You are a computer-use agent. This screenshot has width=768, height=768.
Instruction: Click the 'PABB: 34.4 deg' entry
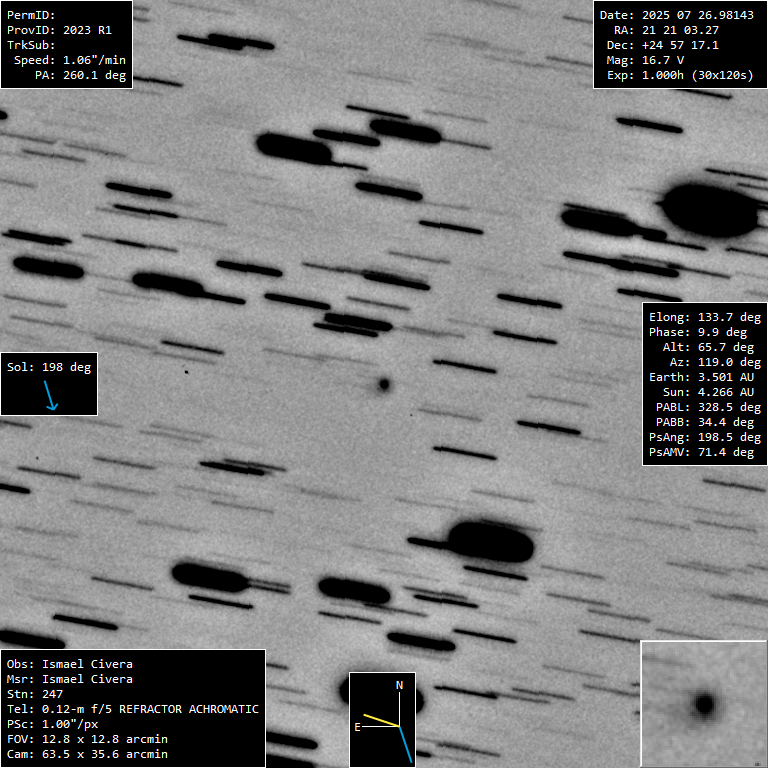pos(705,422)
